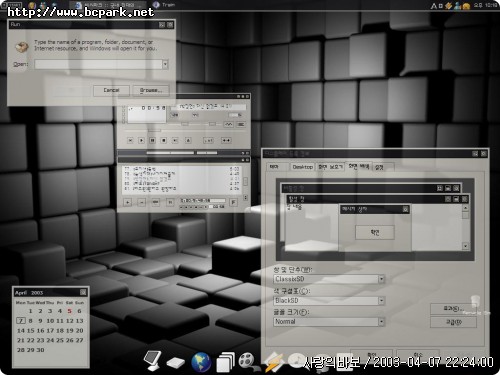Expand the Open dropdown in Run dialog
Image resolution: width=500 pixels, height=375 pixels.
pos(165,64)
